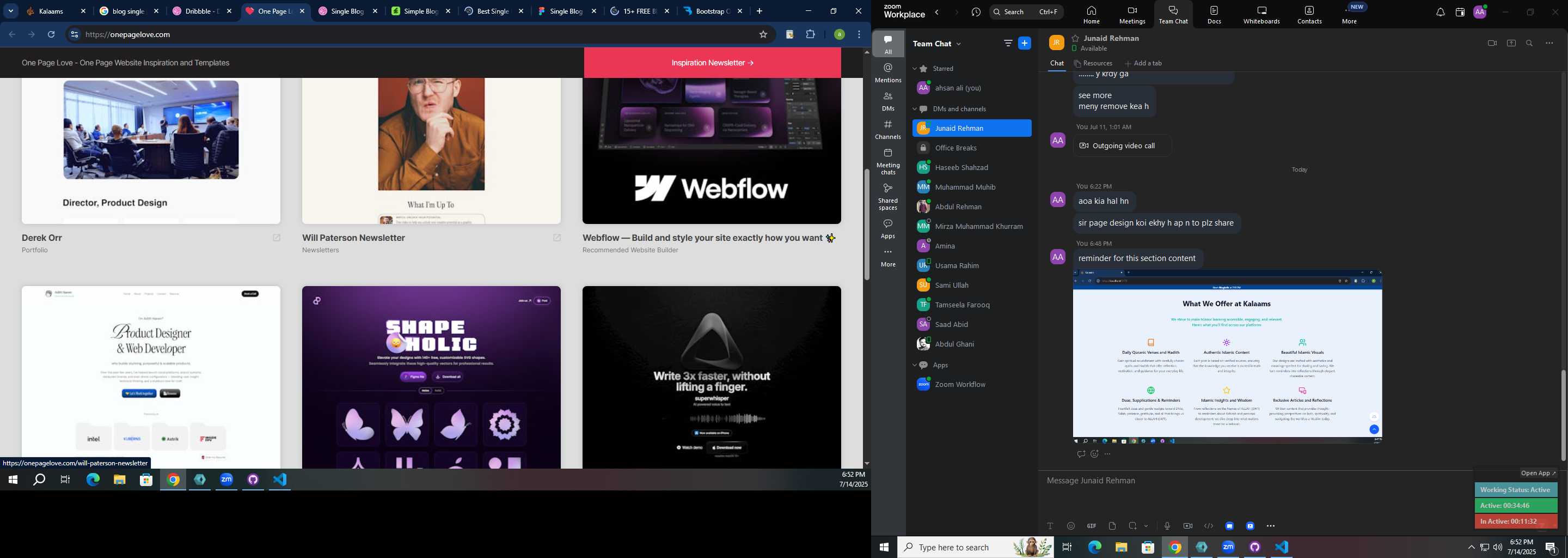This screenshot has height=558, width=1568.
Task: Open the Derek Orr portfolio link
Action: click(x=42, y=238)
